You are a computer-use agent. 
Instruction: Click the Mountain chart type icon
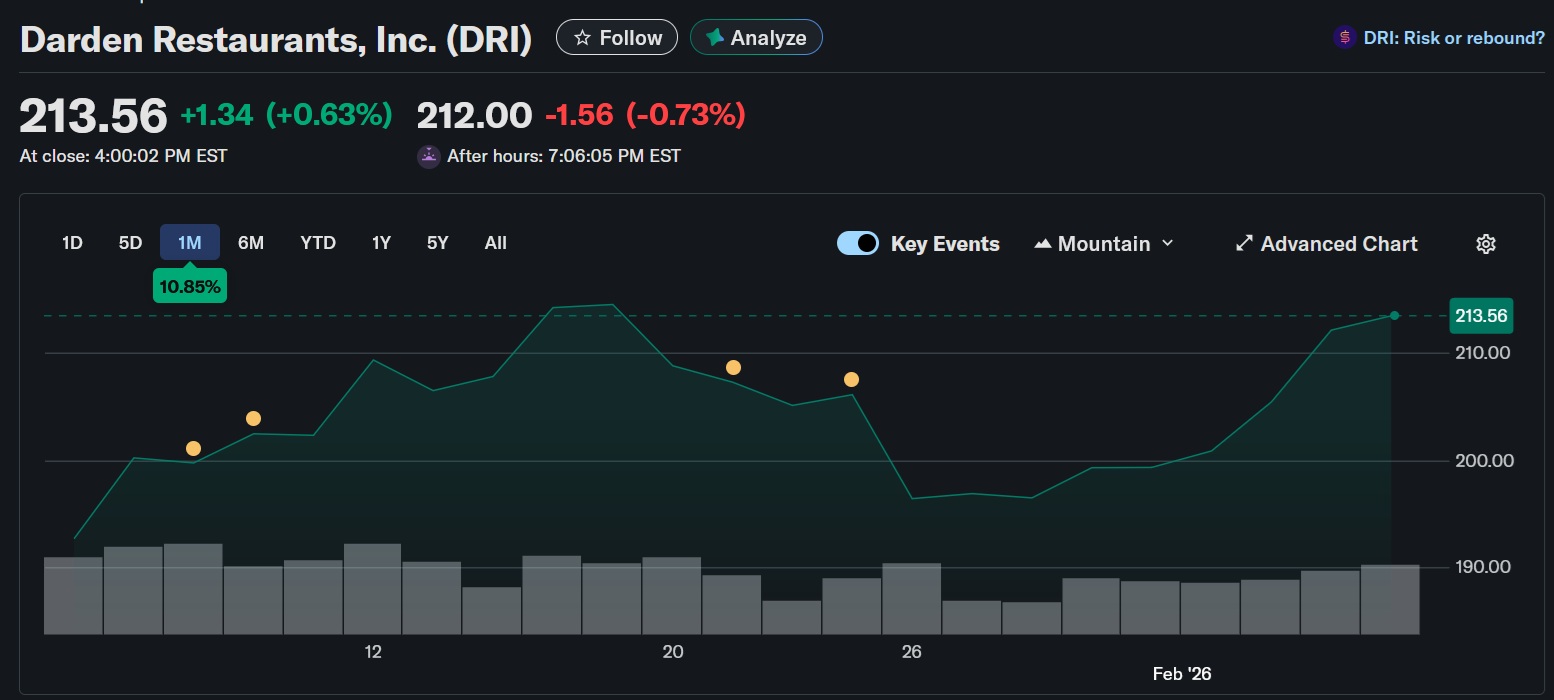[x=1043, y=244]
